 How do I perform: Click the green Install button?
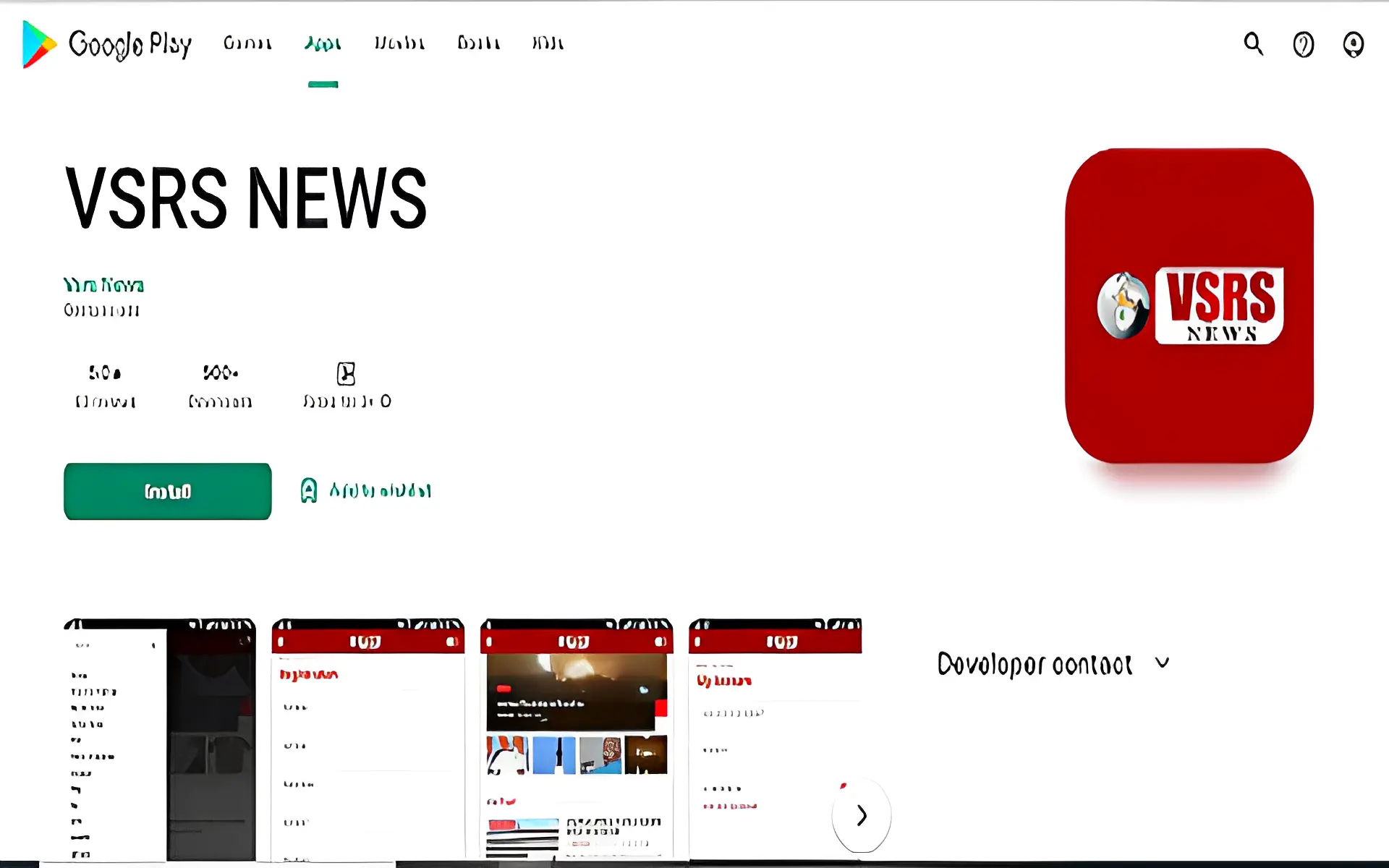pyautogui.click(x=168, y=491)
